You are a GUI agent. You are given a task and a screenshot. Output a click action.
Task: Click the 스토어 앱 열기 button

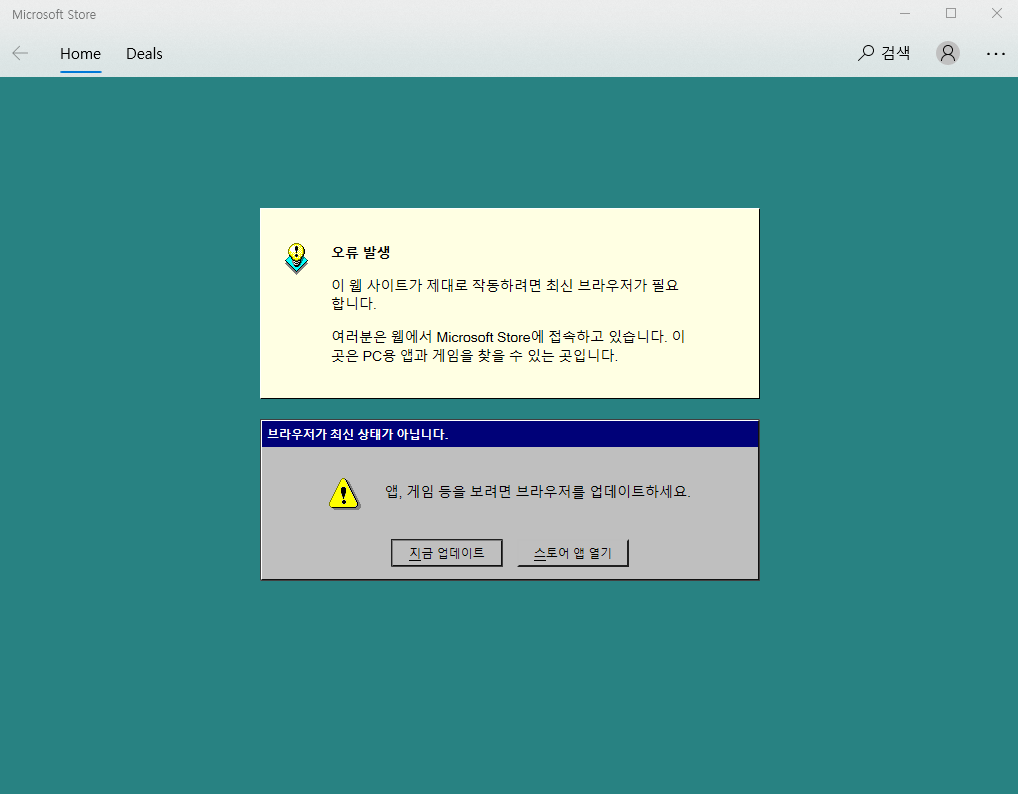[573, 553]
